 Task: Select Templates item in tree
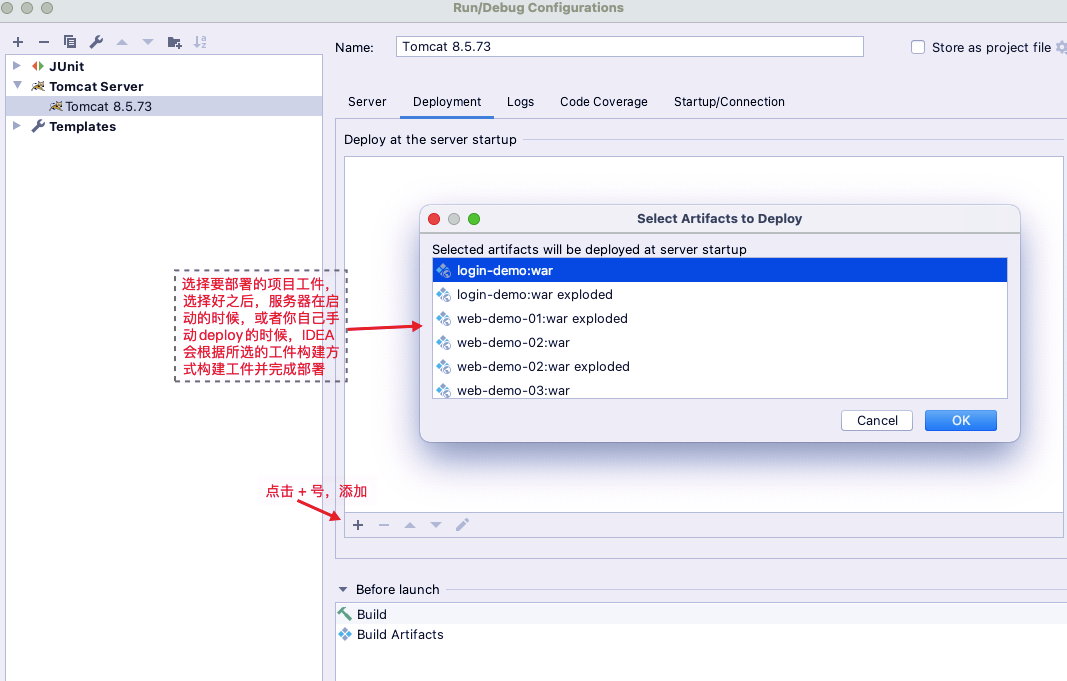point(82,127)
